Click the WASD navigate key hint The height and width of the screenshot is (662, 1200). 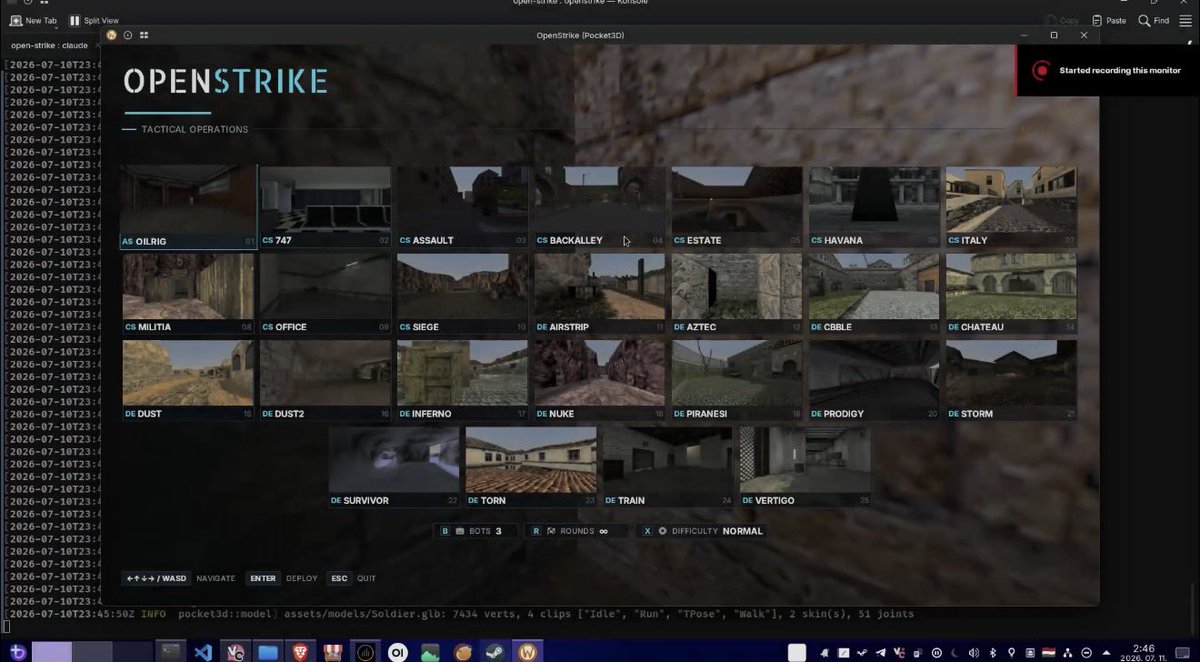[x=156, y=578]
